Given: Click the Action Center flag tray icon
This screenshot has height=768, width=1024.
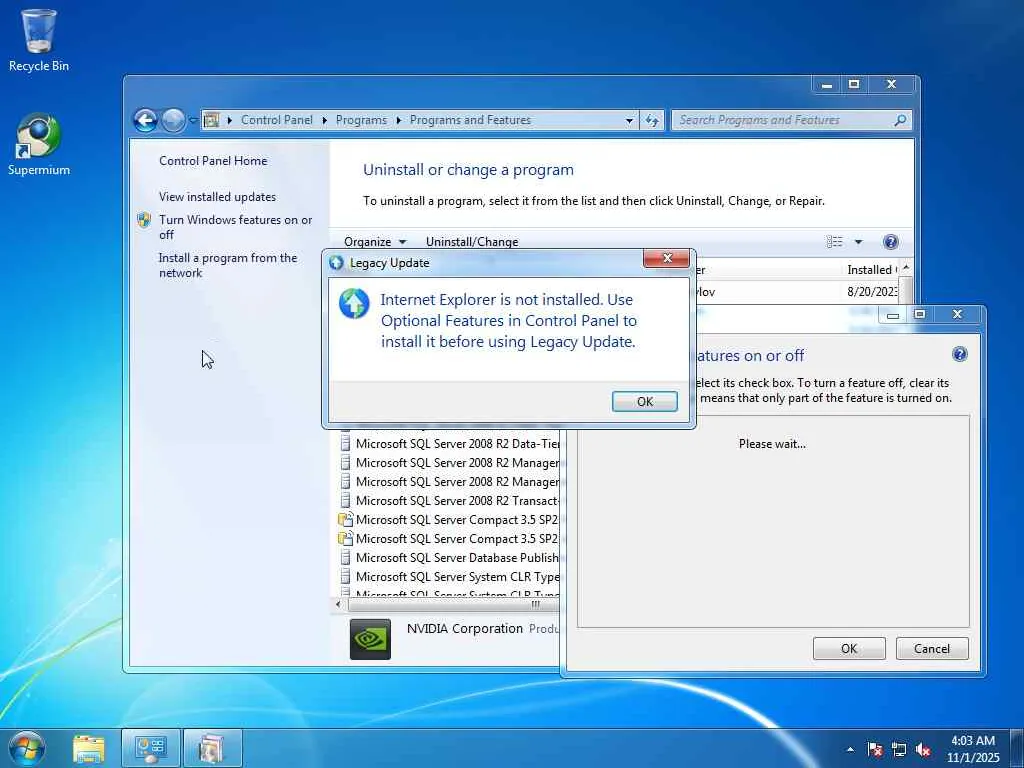Looking at the screenshot, I should (874, 749).
